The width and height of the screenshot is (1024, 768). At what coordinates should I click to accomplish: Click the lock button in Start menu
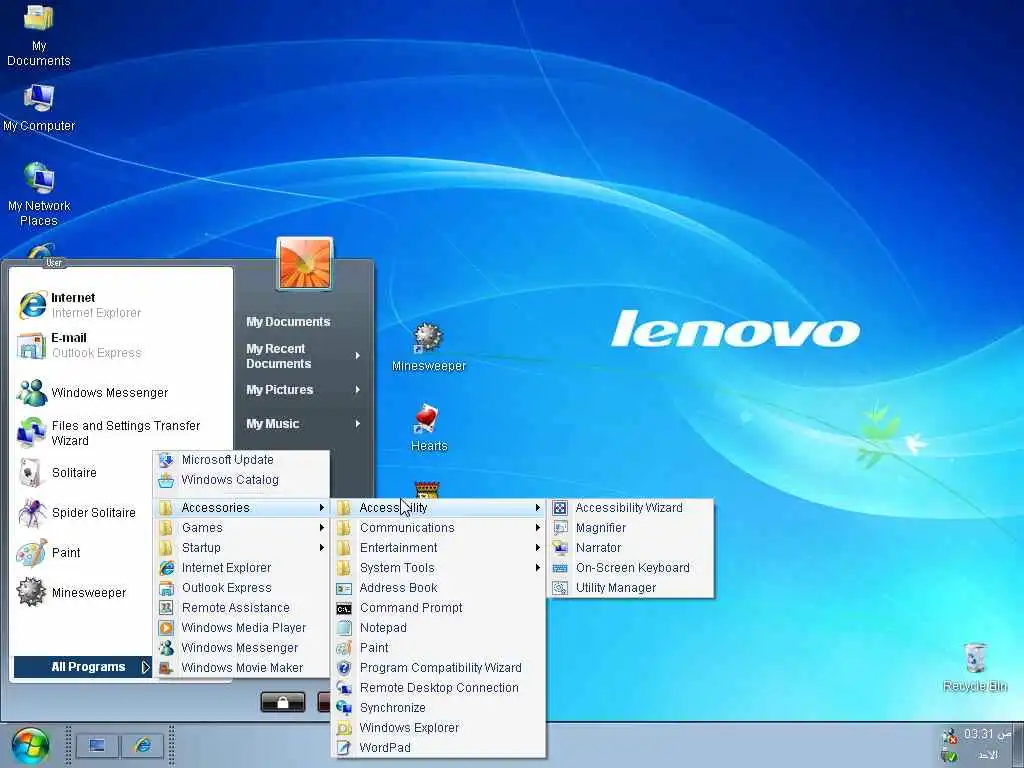pos(283,702)
